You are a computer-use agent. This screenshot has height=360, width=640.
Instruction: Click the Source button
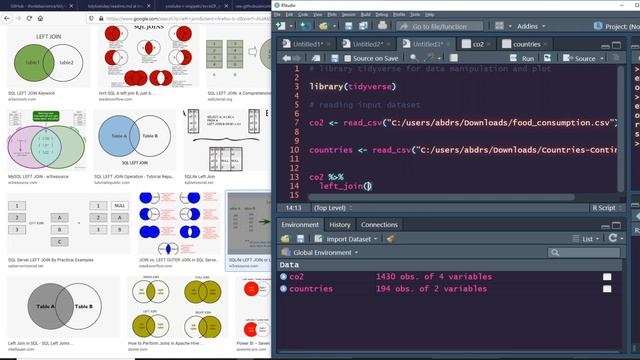click(x=579, y=58)
